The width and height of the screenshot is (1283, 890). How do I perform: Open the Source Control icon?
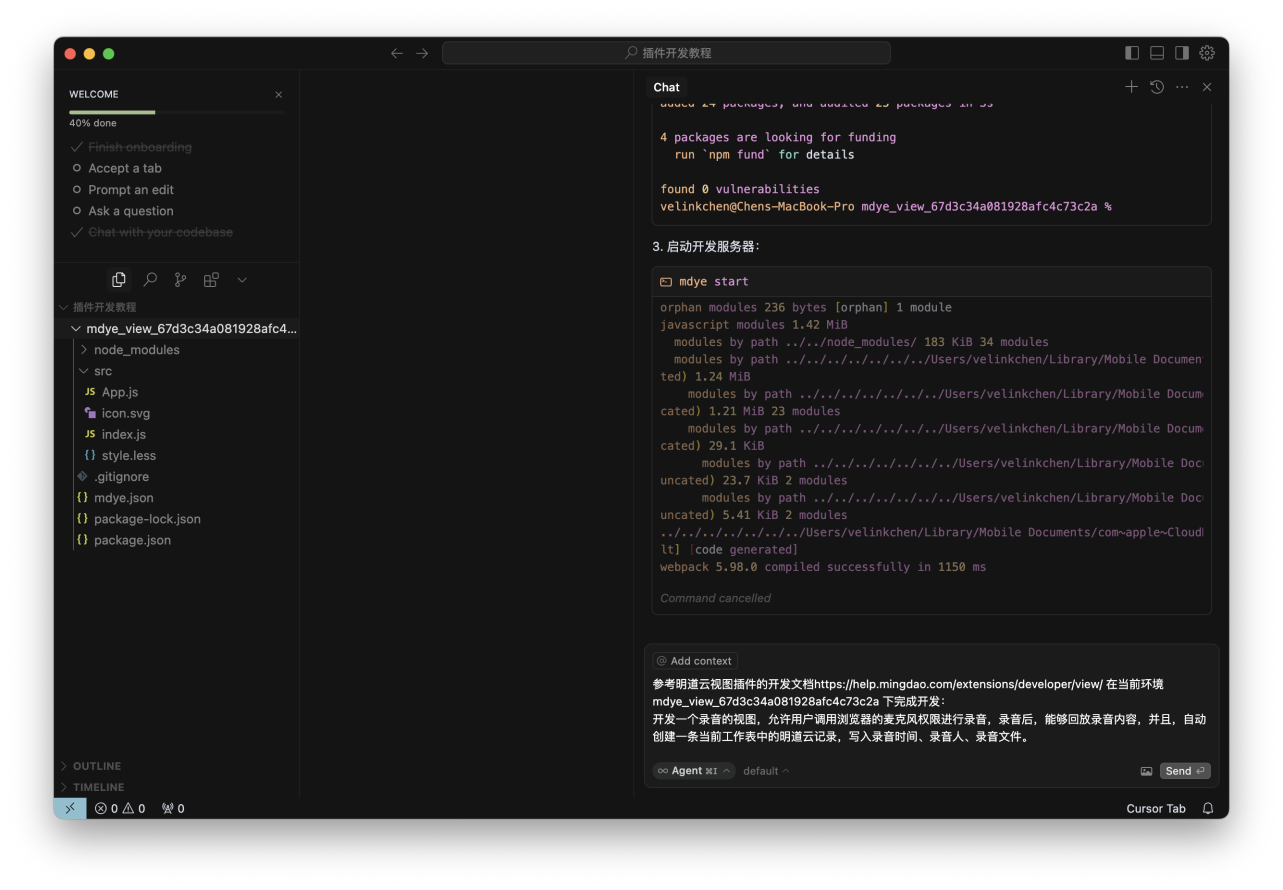180,280
